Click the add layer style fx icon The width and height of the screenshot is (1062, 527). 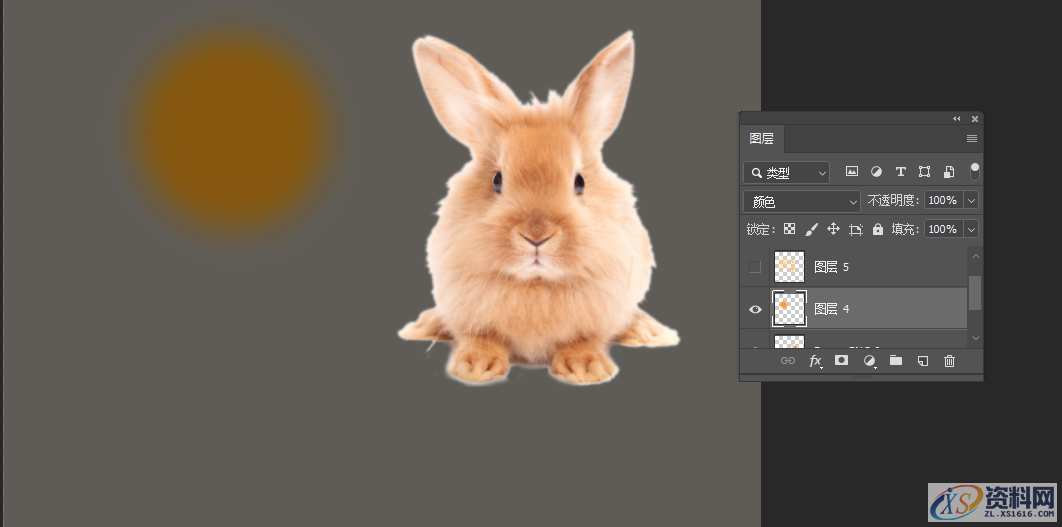pos(816,361)
